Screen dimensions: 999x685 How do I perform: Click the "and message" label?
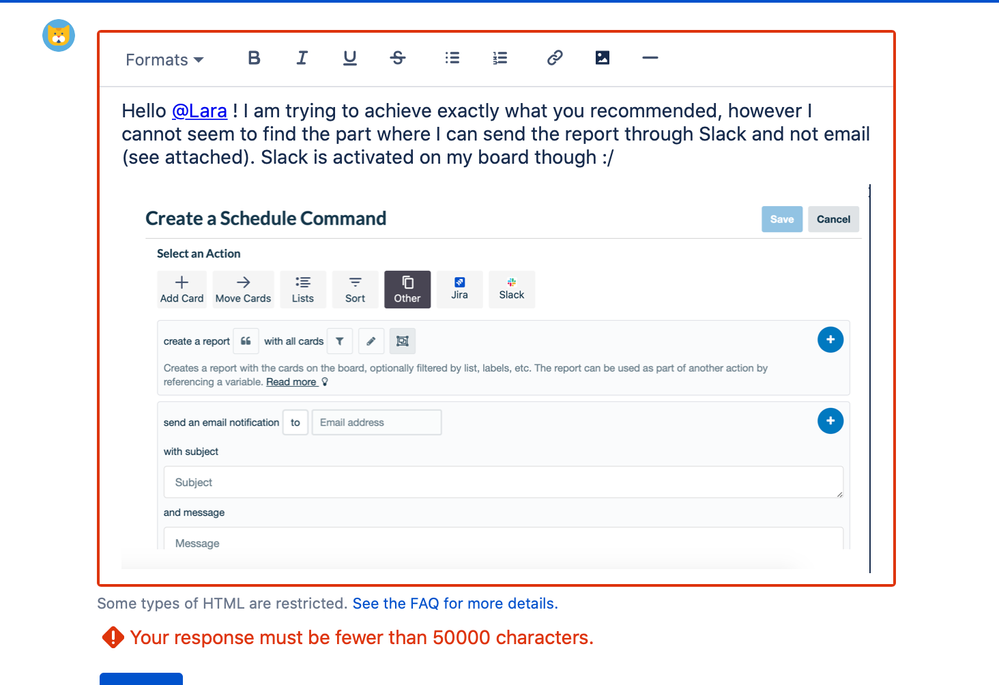[194, 512]
